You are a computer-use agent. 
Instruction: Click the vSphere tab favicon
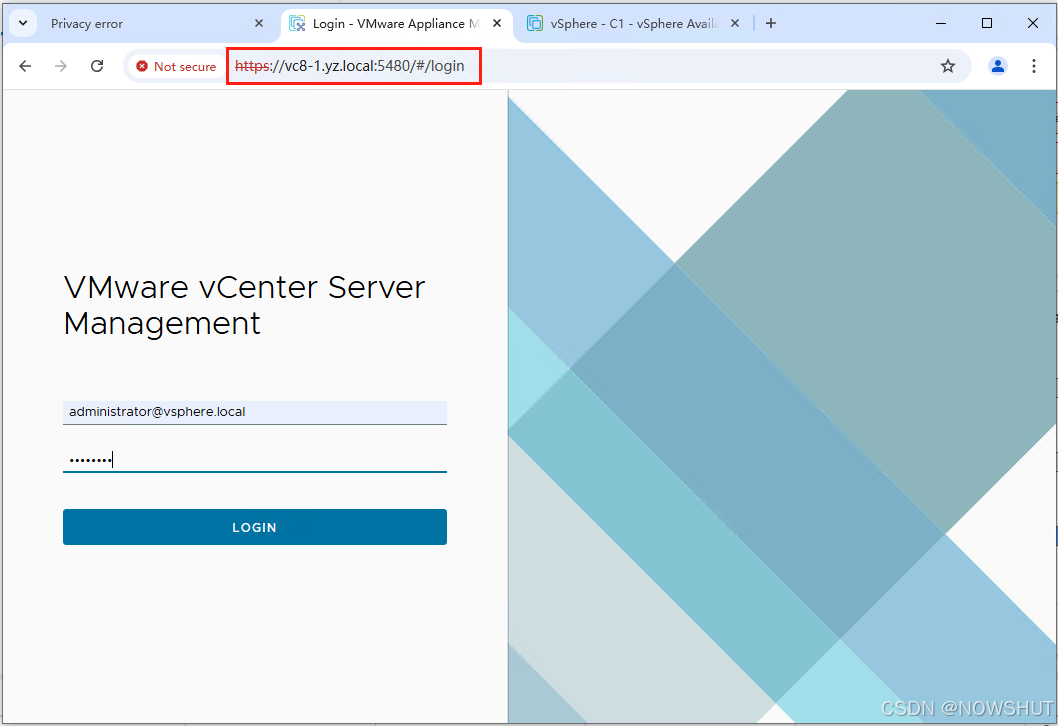pyautogui.click(x=534, y=24)
